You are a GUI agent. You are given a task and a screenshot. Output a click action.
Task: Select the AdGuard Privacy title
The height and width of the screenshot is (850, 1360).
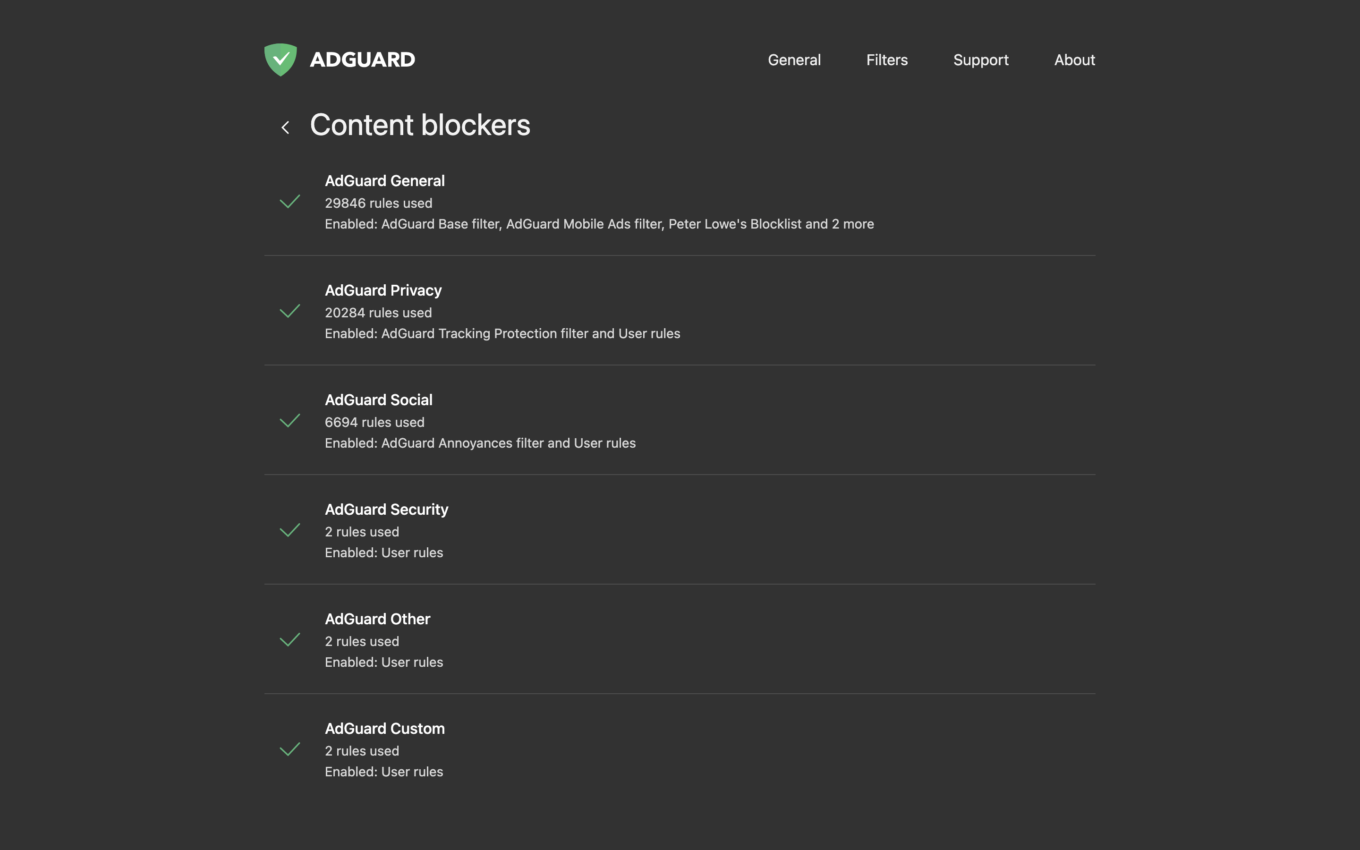[x=383, y=290]
